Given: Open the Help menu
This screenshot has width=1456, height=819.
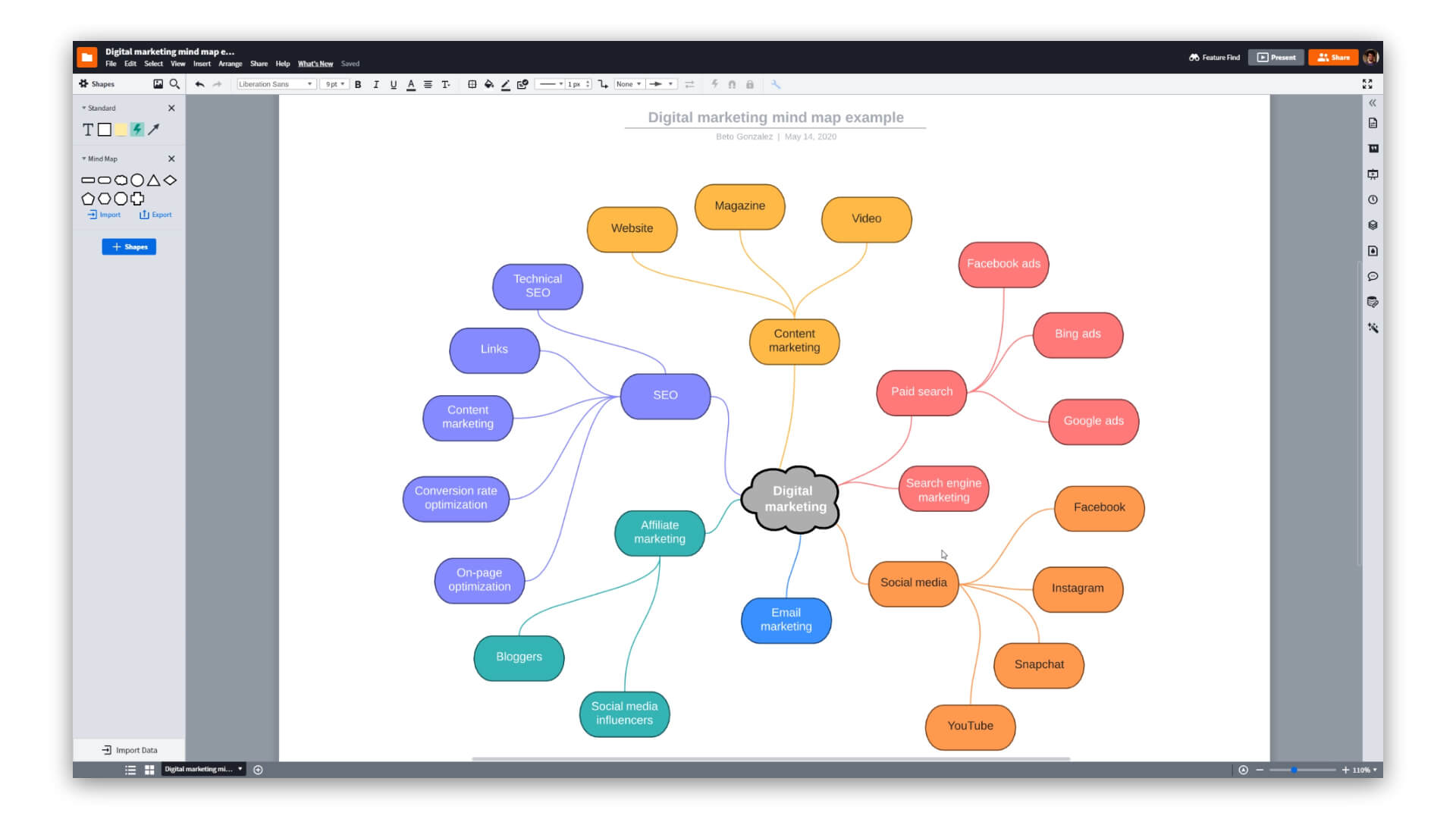Looking at the screenshot, I should point(283,63).
